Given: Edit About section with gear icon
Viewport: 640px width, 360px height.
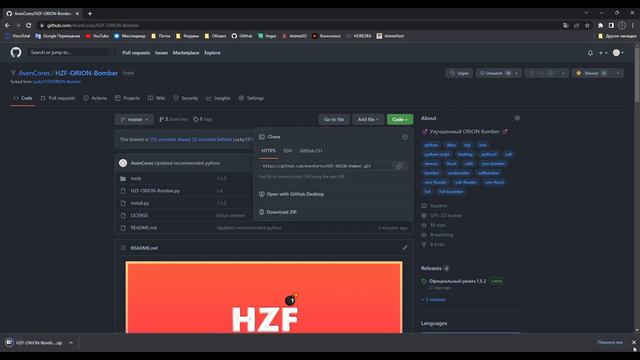Looking at the screenshot, I should coord(517,118).
